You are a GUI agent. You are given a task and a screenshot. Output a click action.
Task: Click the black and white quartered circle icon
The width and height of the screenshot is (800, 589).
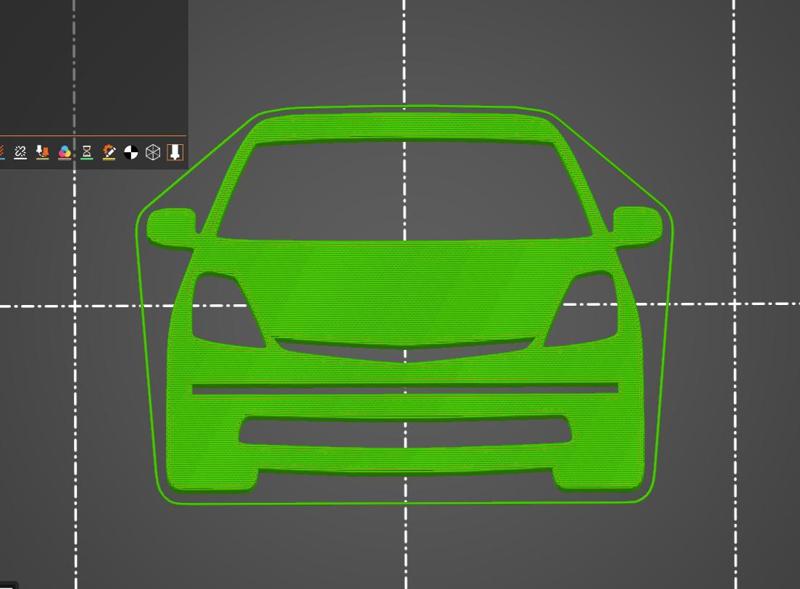point(131,152)
